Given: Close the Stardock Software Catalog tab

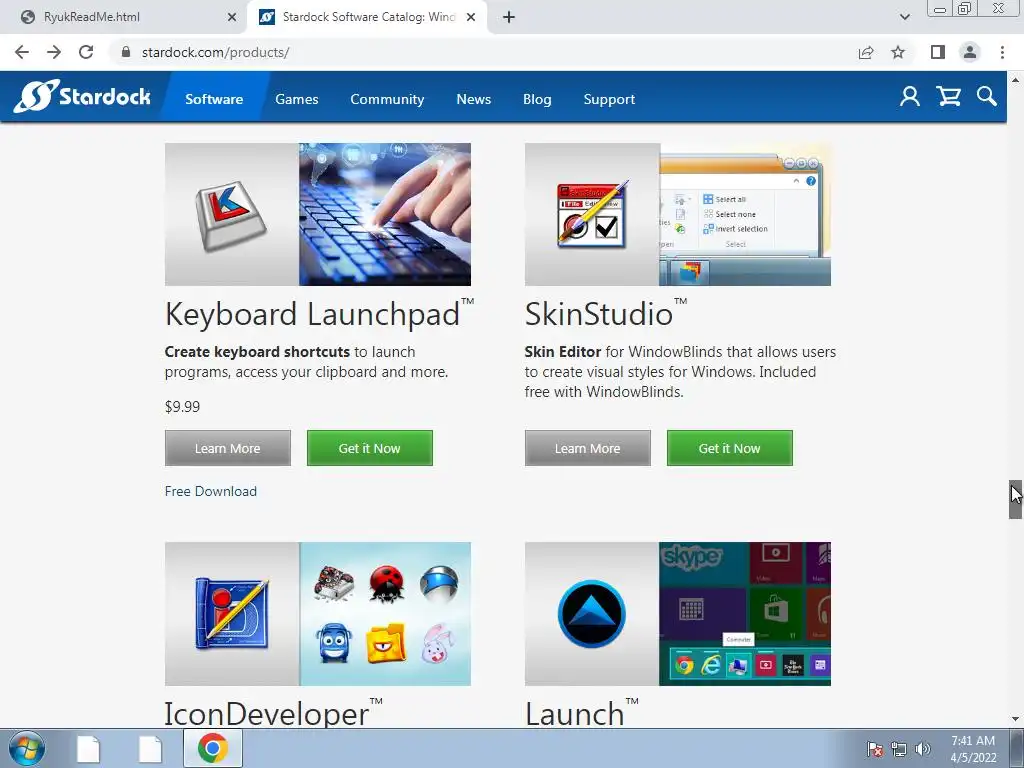Looking at the screenshot, I should click(x=471, y=17).
